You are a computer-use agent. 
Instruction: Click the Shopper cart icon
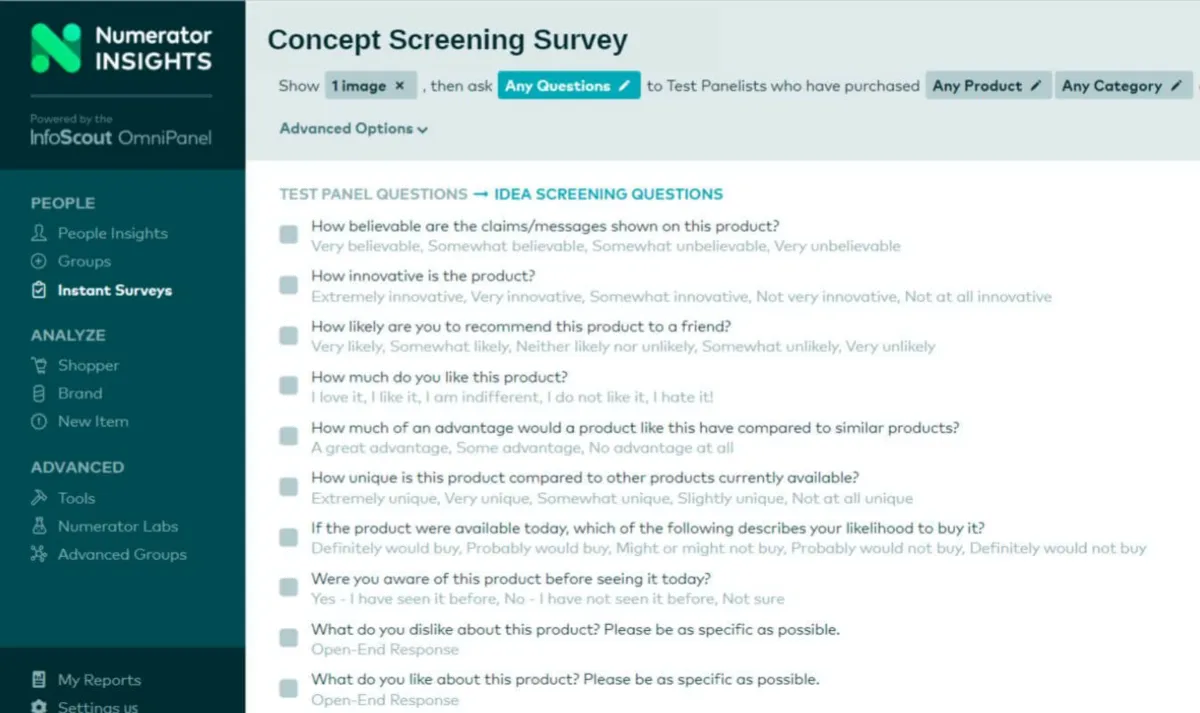tap(39, 365)
